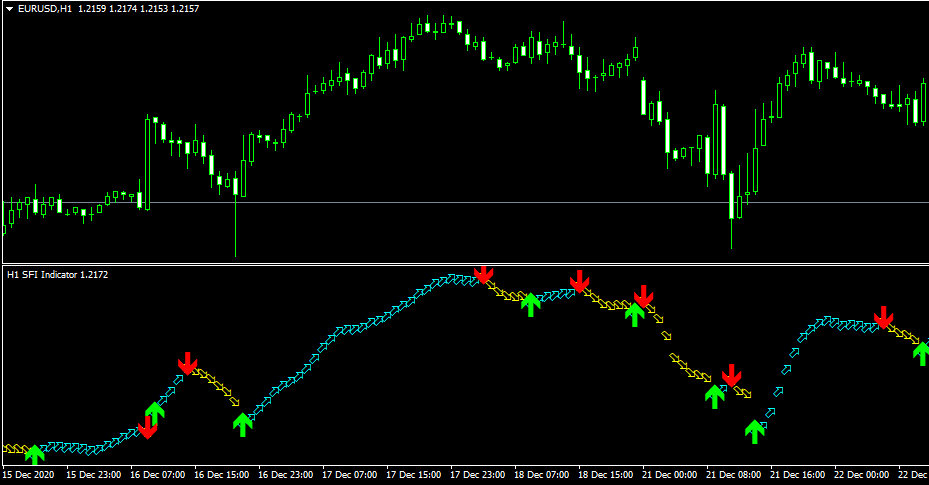Click the 22 Dec 00:00 time label
This screenshot has height=485, width=929.
[862, 474]
